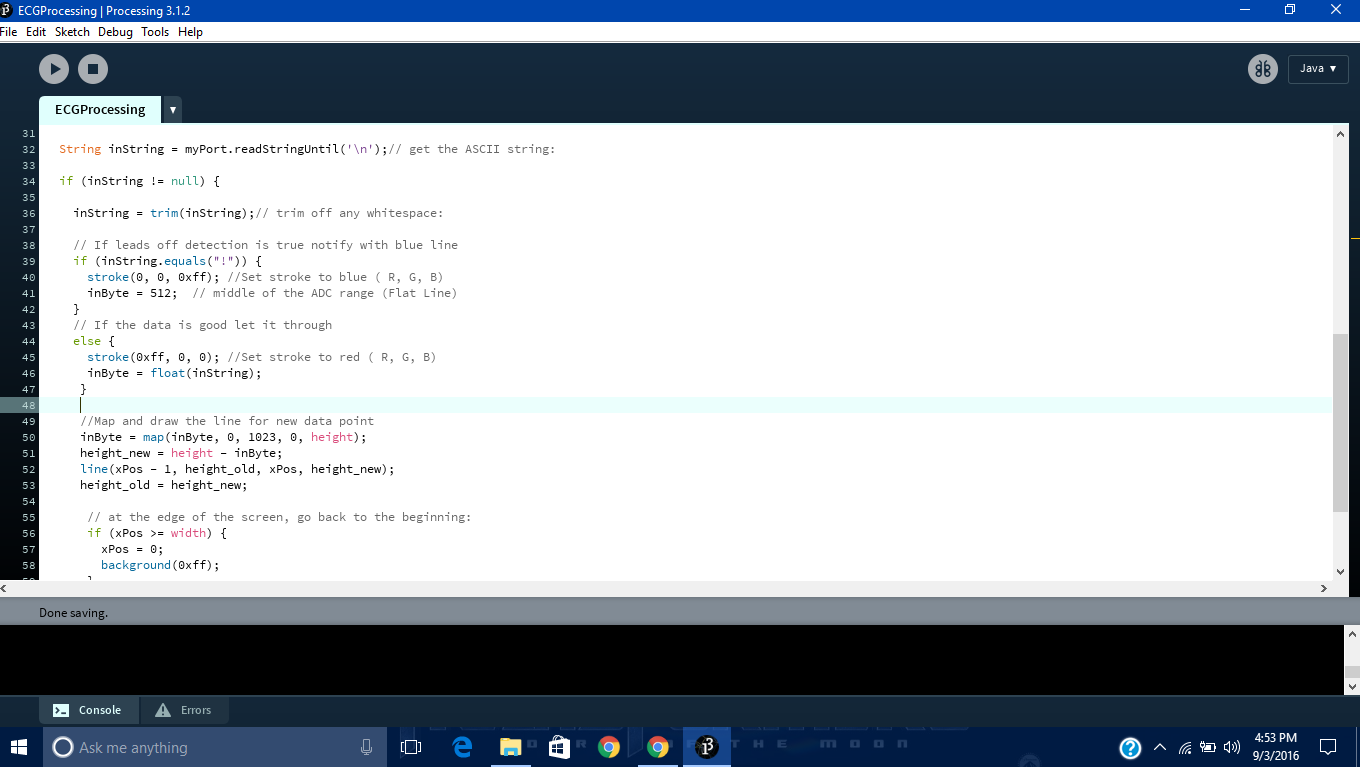Click the horizontal scroll right arrow
This screenshot has height=772, width=1360.
(x=1324, y=588)
